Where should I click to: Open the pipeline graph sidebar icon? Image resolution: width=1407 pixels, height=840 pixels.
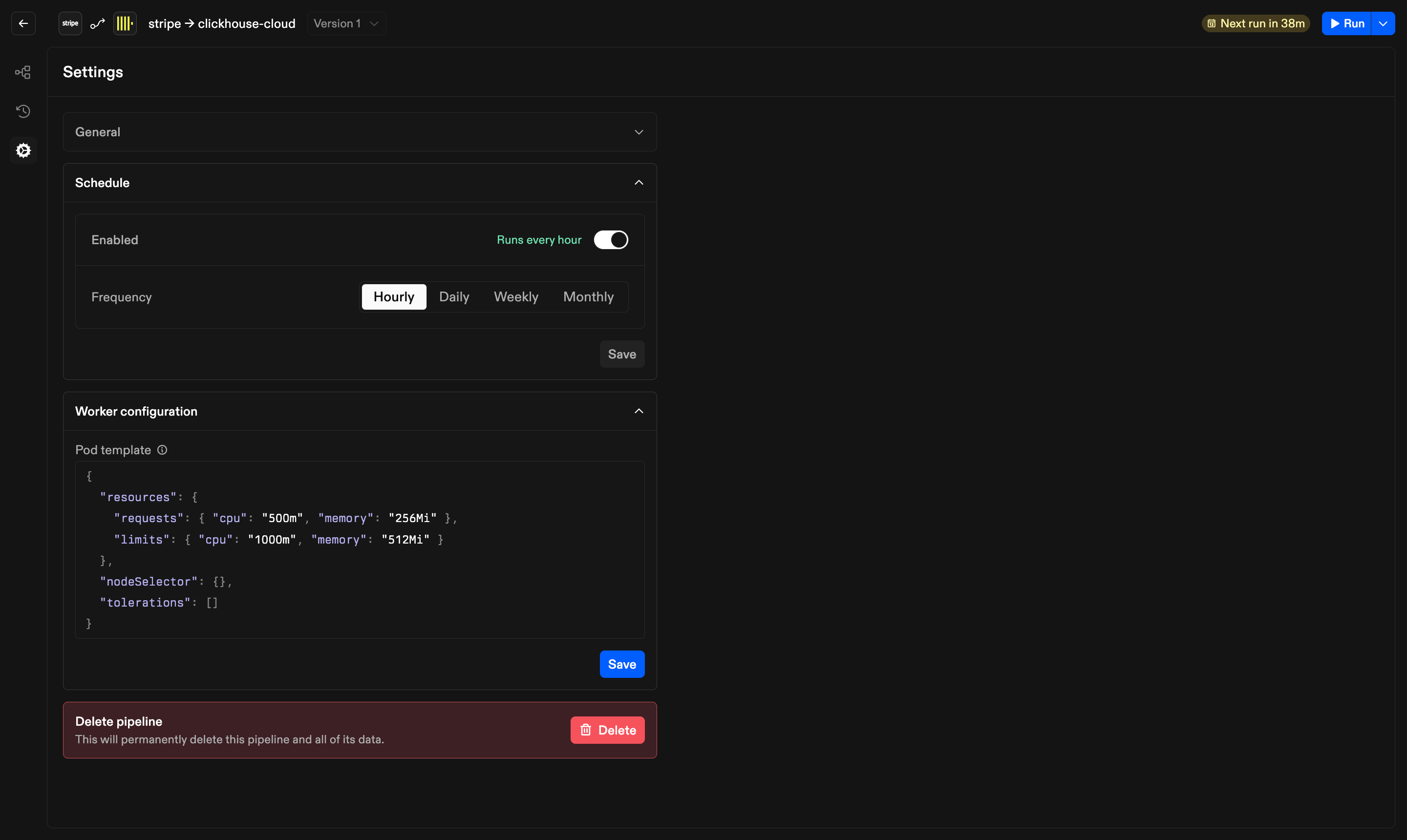click(23, 72)
